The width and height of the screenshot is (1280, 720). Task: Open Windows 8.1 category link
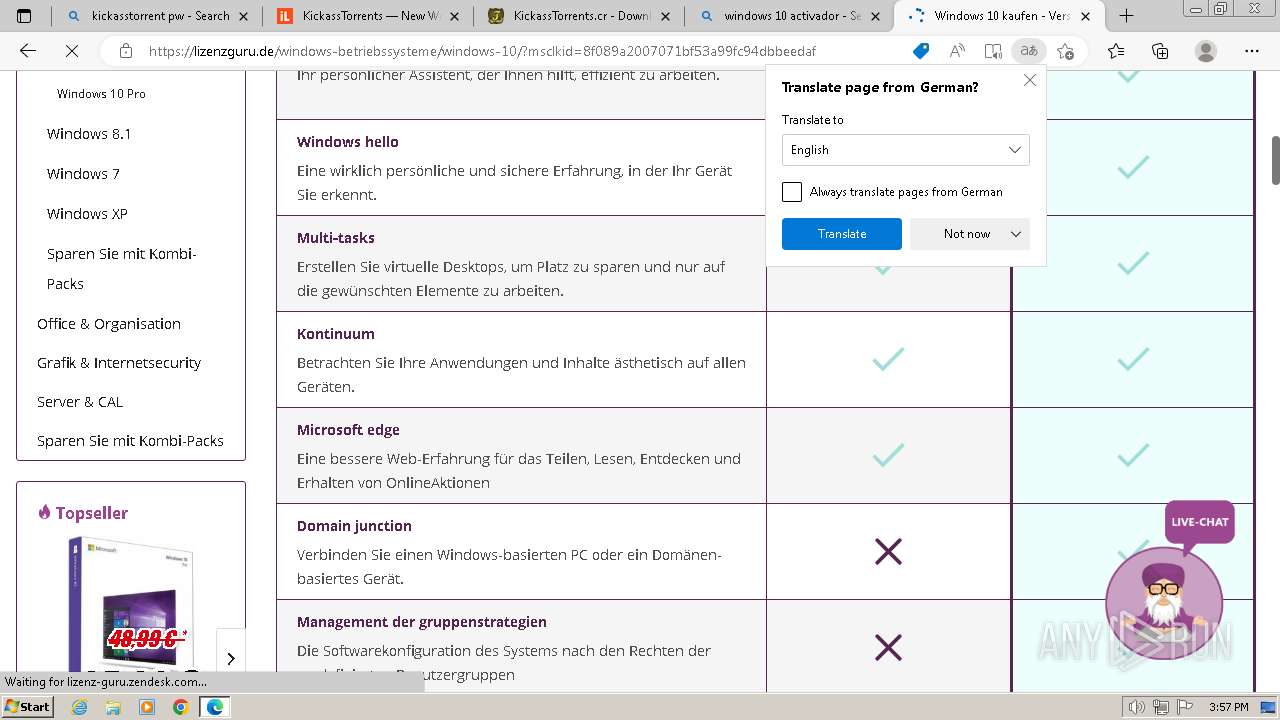click(x=89, y=134)
